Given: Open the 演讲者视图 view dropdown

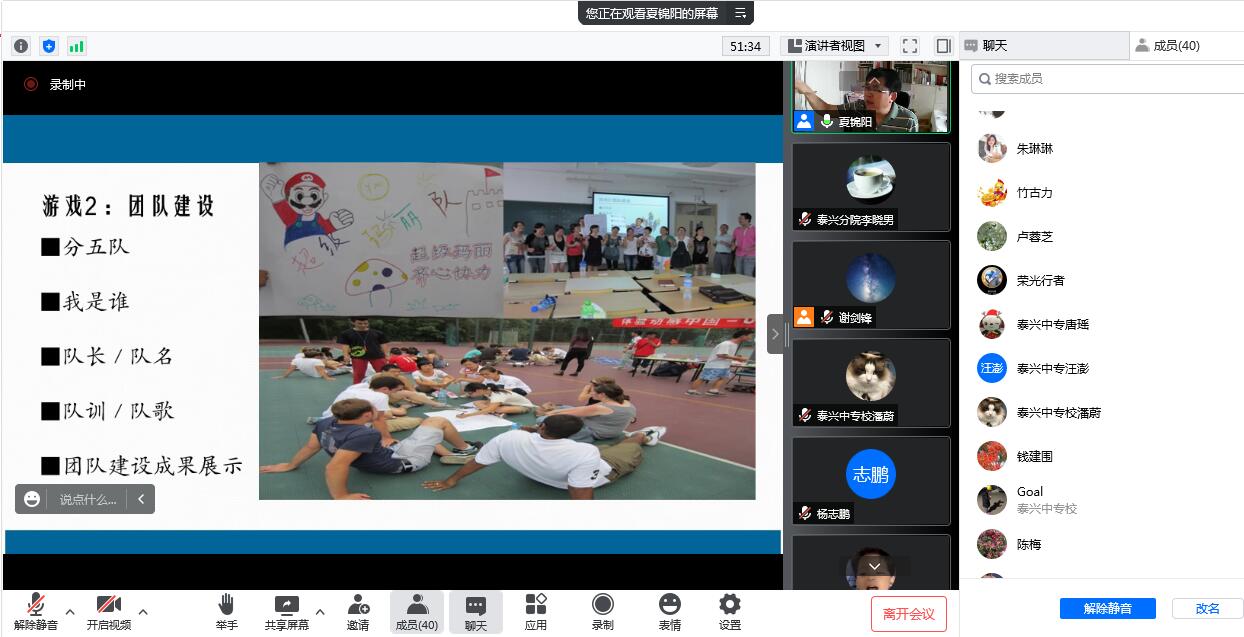Looking at the screenshot, I should coord(835,46).
